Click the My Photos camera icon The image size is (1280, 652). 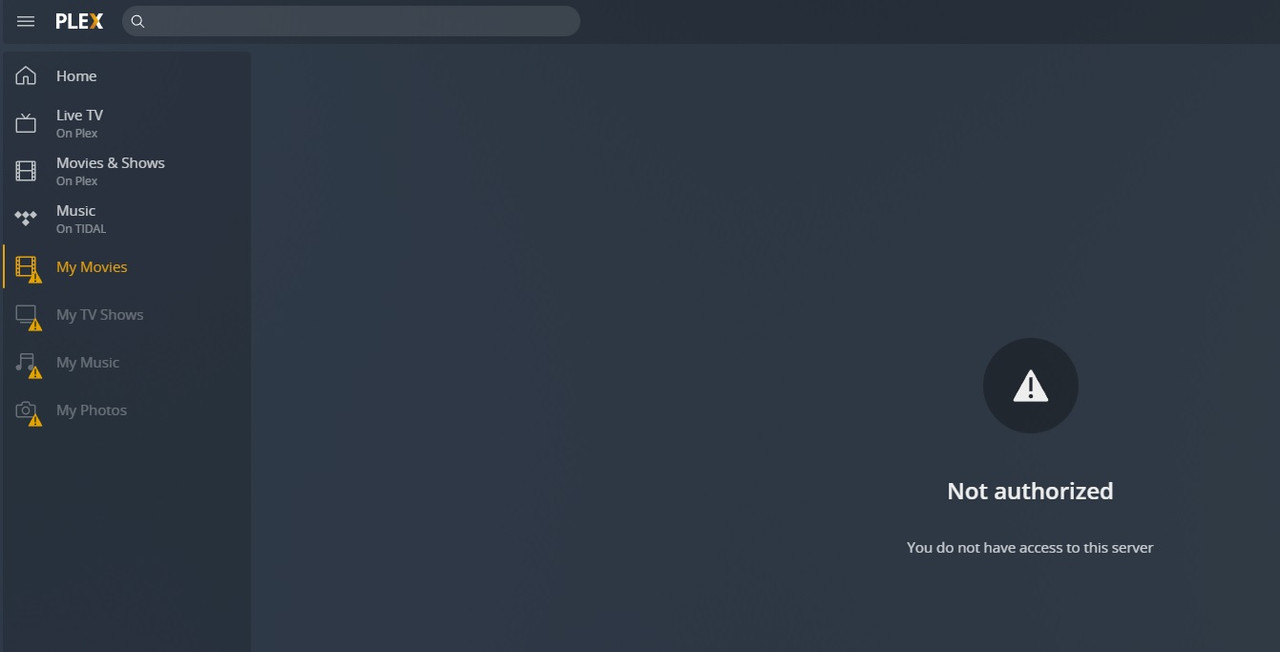tap(26, 410)
